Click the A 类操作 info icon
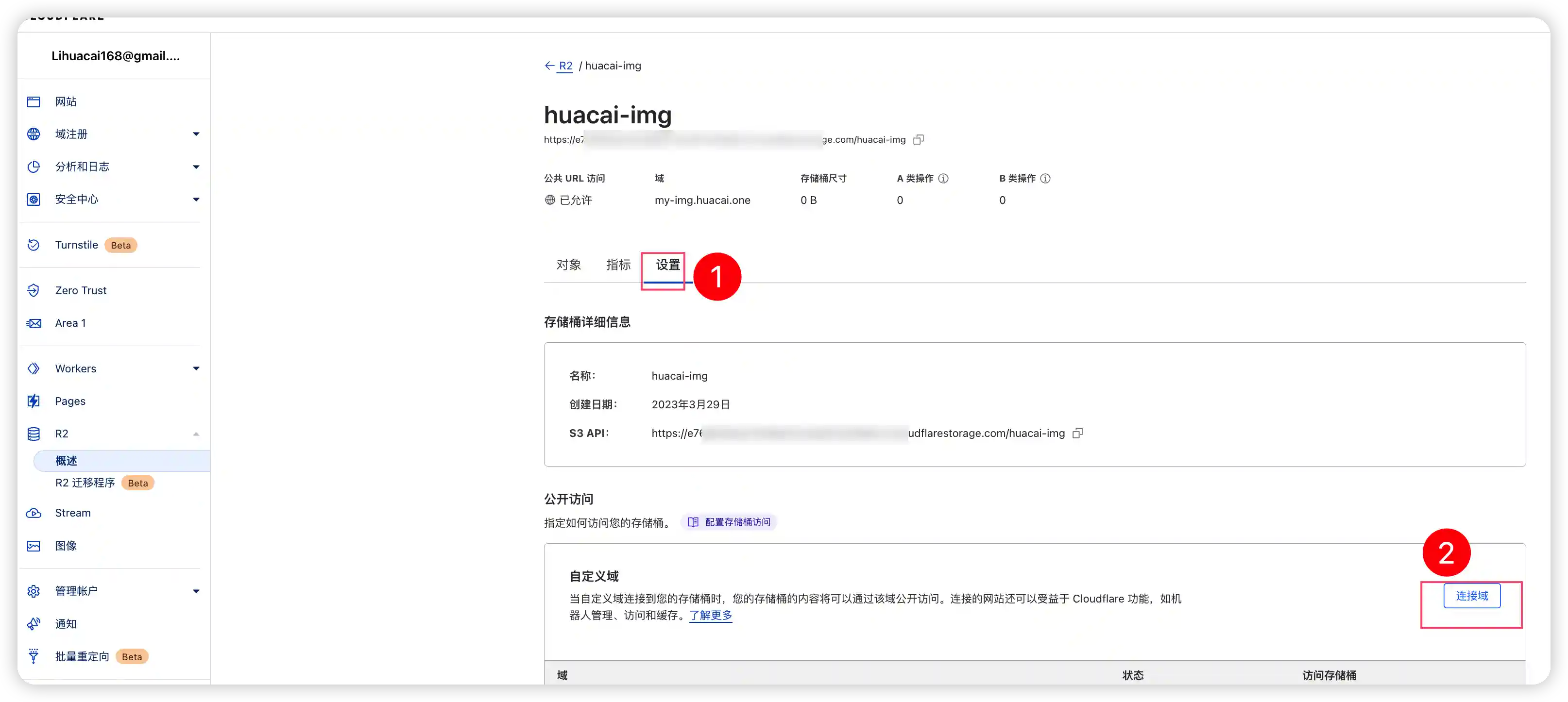Image resolution: width=1568 pixels, height=702 pixels. coord(943,178)
